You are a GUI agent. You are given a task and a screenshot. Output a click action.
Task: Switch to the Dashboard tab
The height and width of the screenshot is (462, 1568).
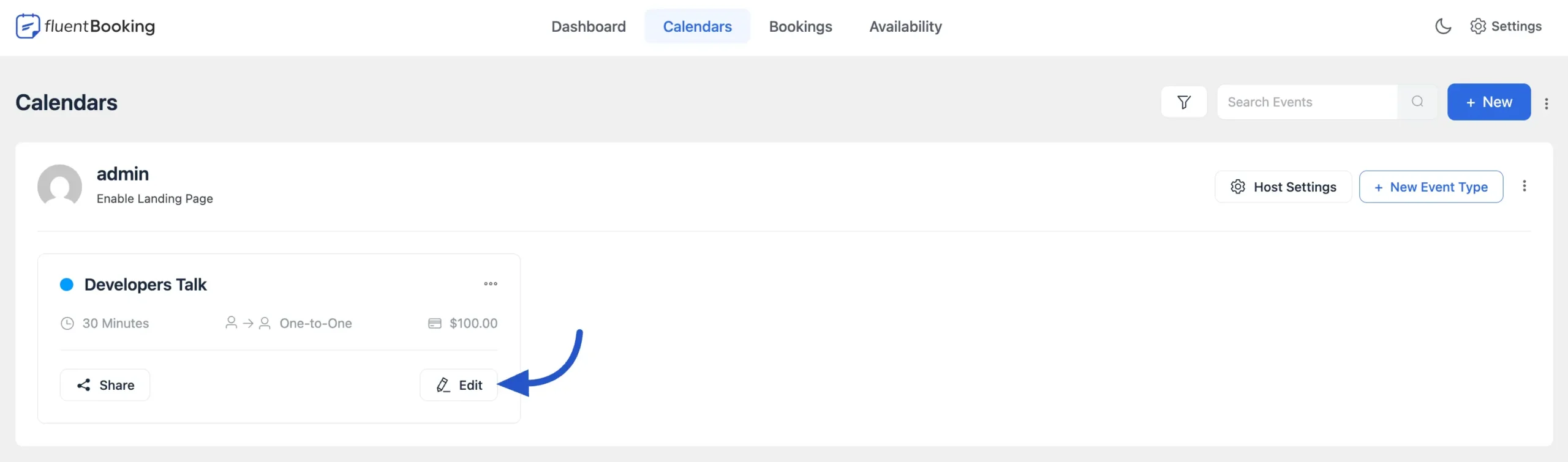pos(588,26)
